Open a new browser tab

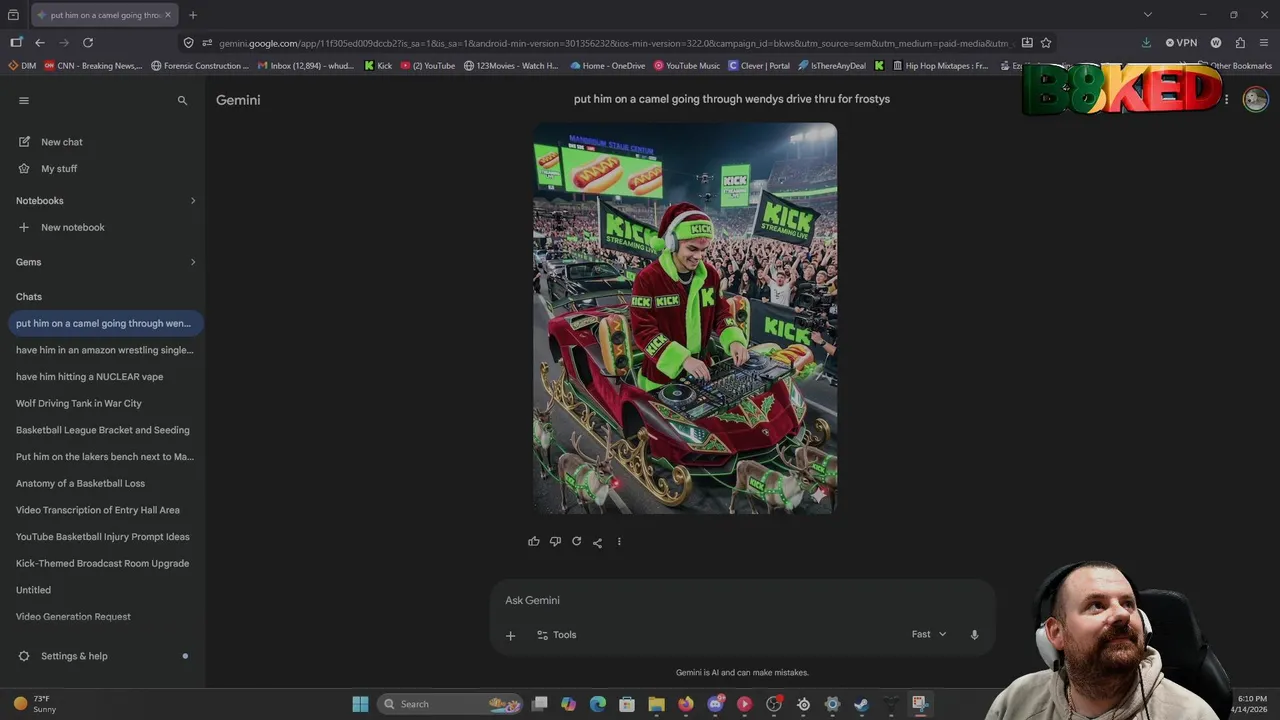tap(193, 15)
